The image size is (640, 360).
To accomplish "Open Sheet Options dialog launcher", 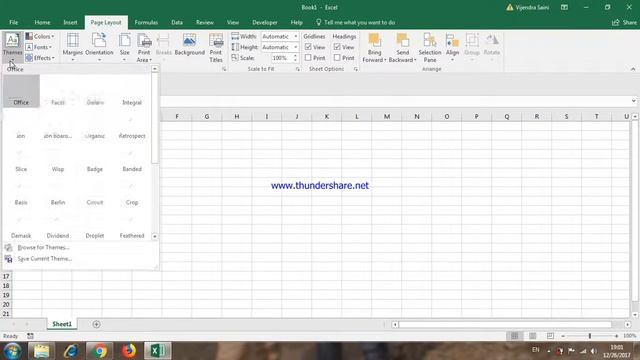I will click(356, 69).
